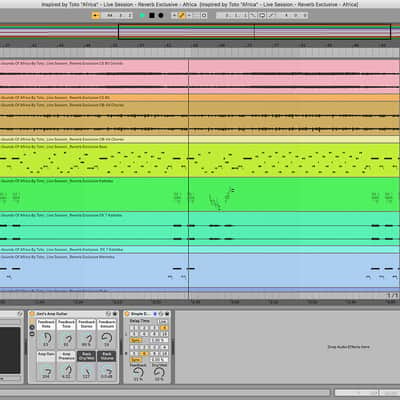Click the Feedback Stereo macro knob

pyautogui.click(x=87, y=339)
